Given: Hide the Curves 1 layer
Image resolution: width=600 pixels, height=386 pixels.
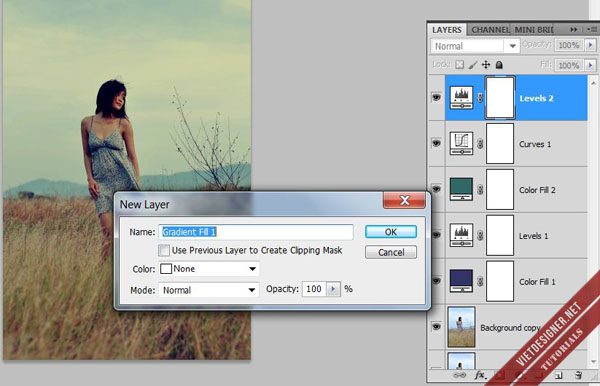Looking at the screenshot, I should click(436, 143).
